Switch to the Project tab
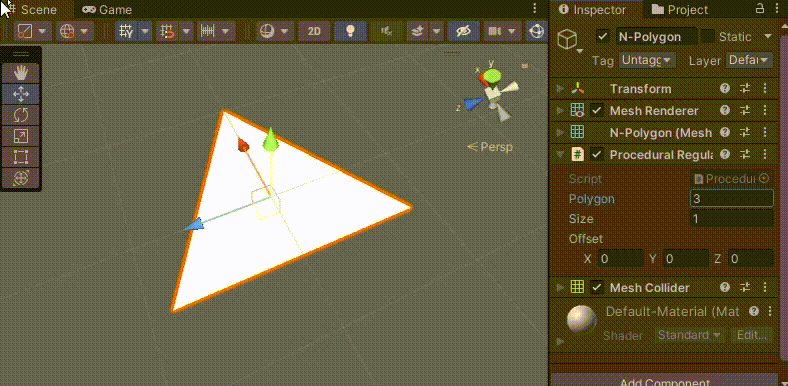 pyautogui.click(x=680, y=10)
